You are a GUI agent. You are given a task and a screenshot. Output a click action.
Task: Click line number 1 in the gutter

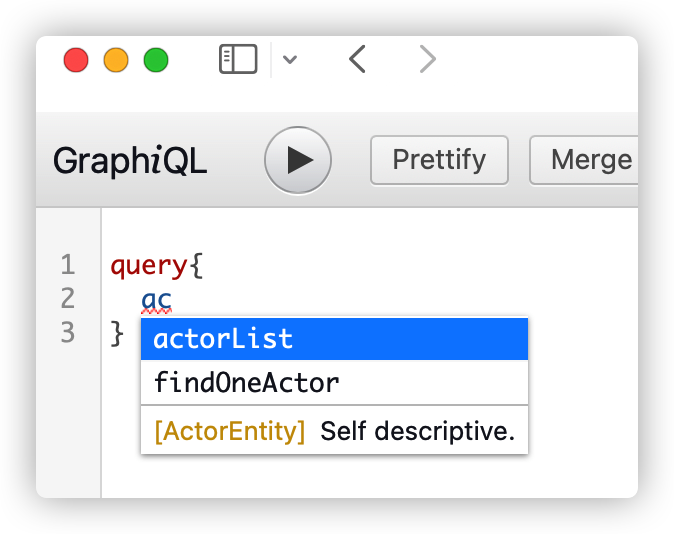pyautogui.click(x=68, y=266)
